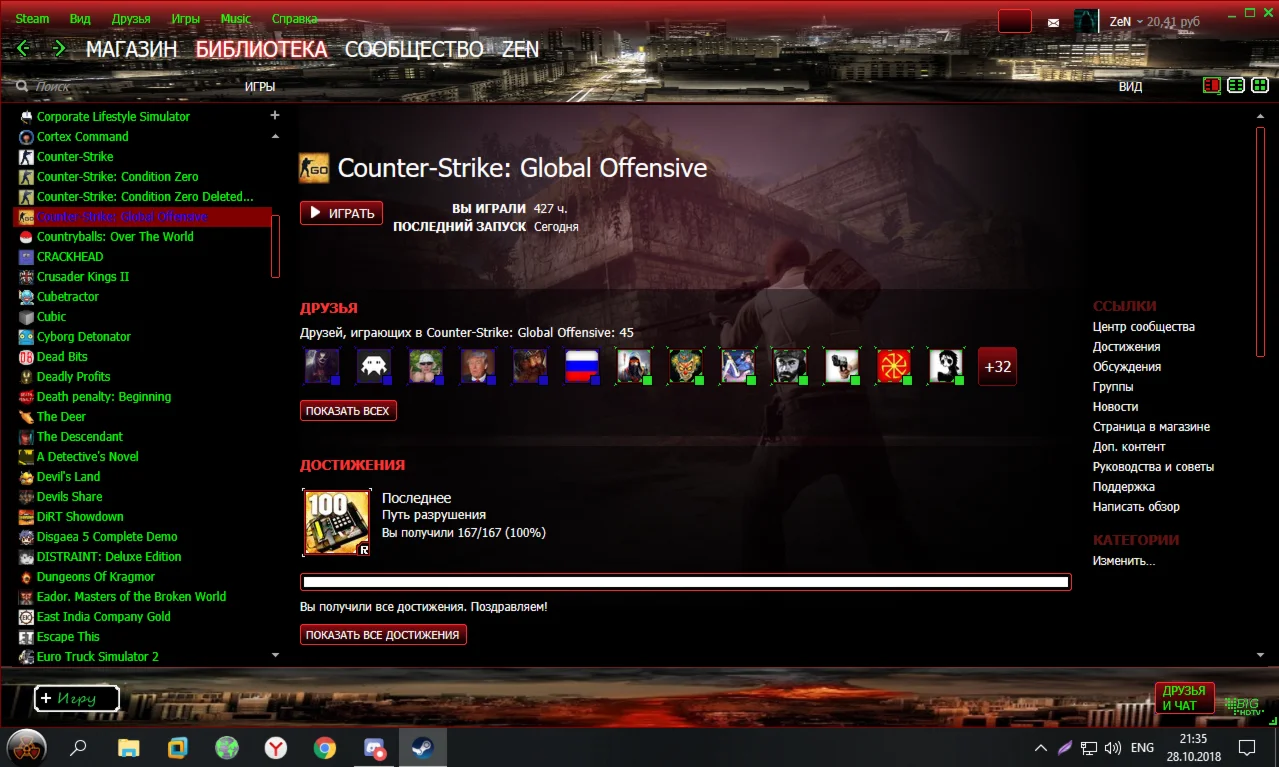
Task: Open the Игры menu
Action: point(185,19)
